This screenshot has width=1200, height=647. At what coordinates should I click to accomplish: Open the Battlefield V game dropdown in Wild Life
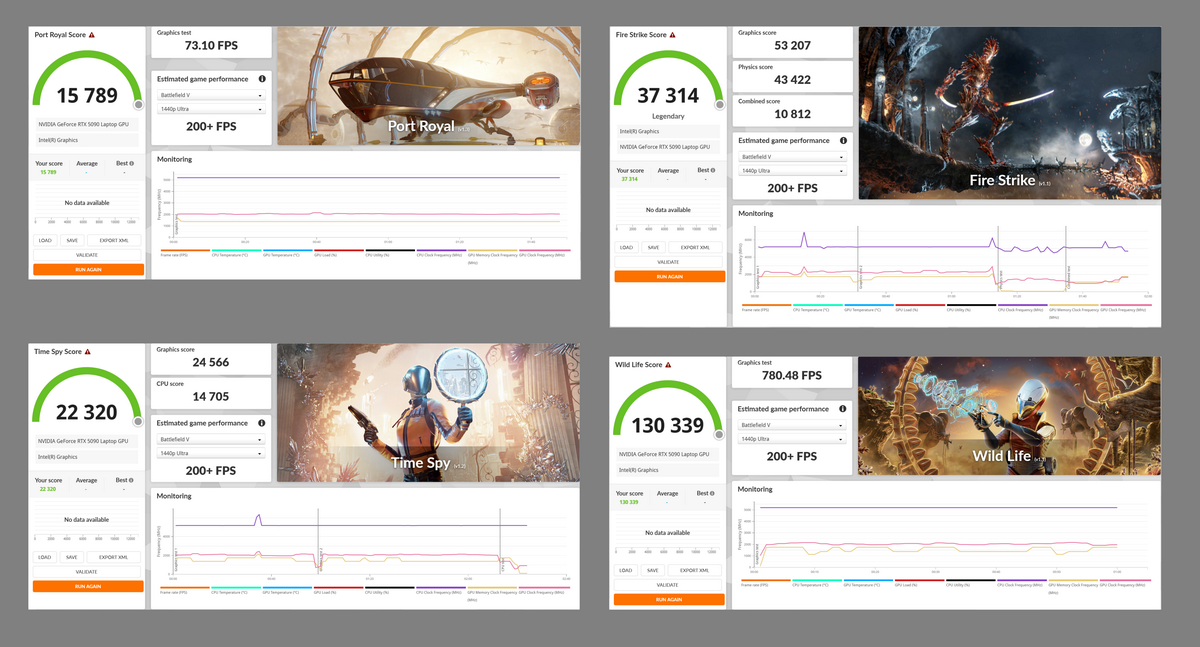point(792,425)
